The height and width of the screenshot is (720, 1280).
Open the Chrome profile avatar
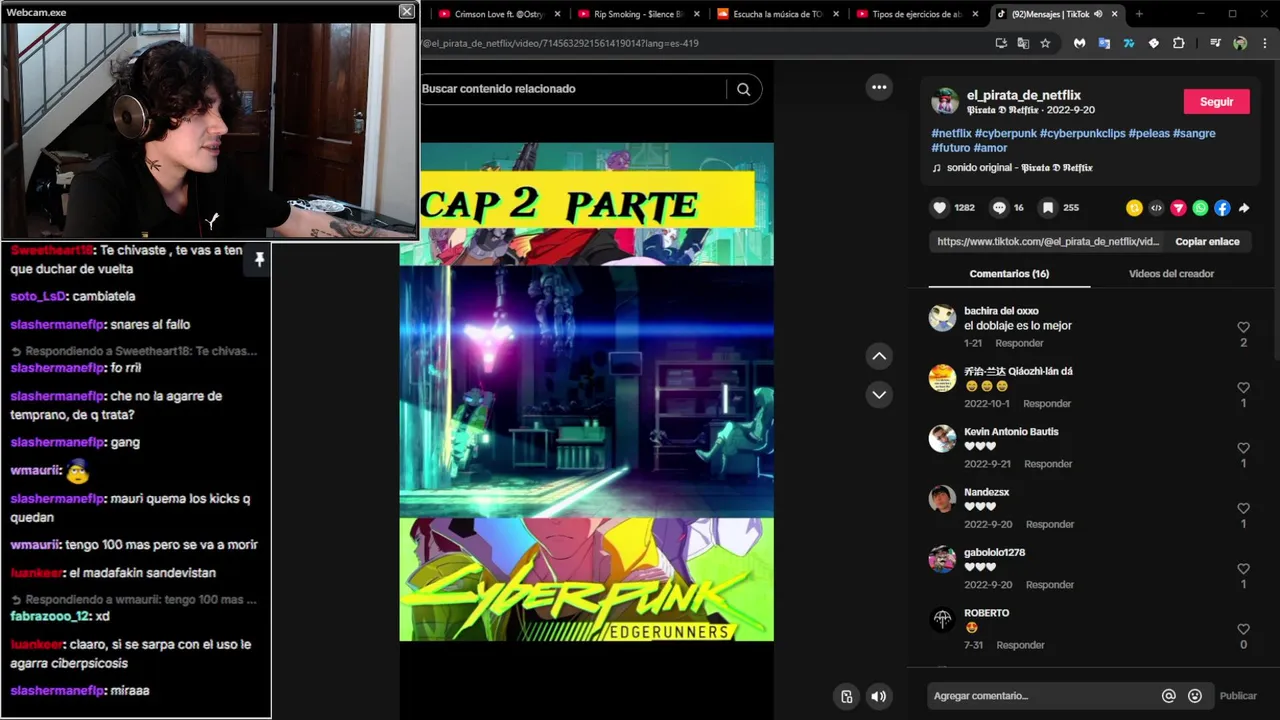(x=1240, y=43)
